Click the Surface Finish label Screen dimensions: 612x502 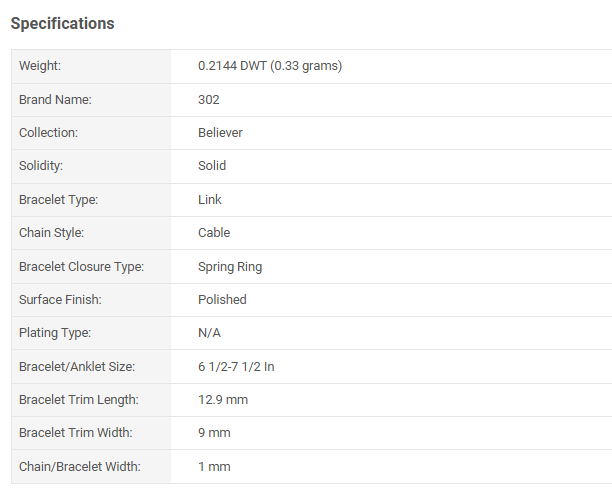point(60,299)
